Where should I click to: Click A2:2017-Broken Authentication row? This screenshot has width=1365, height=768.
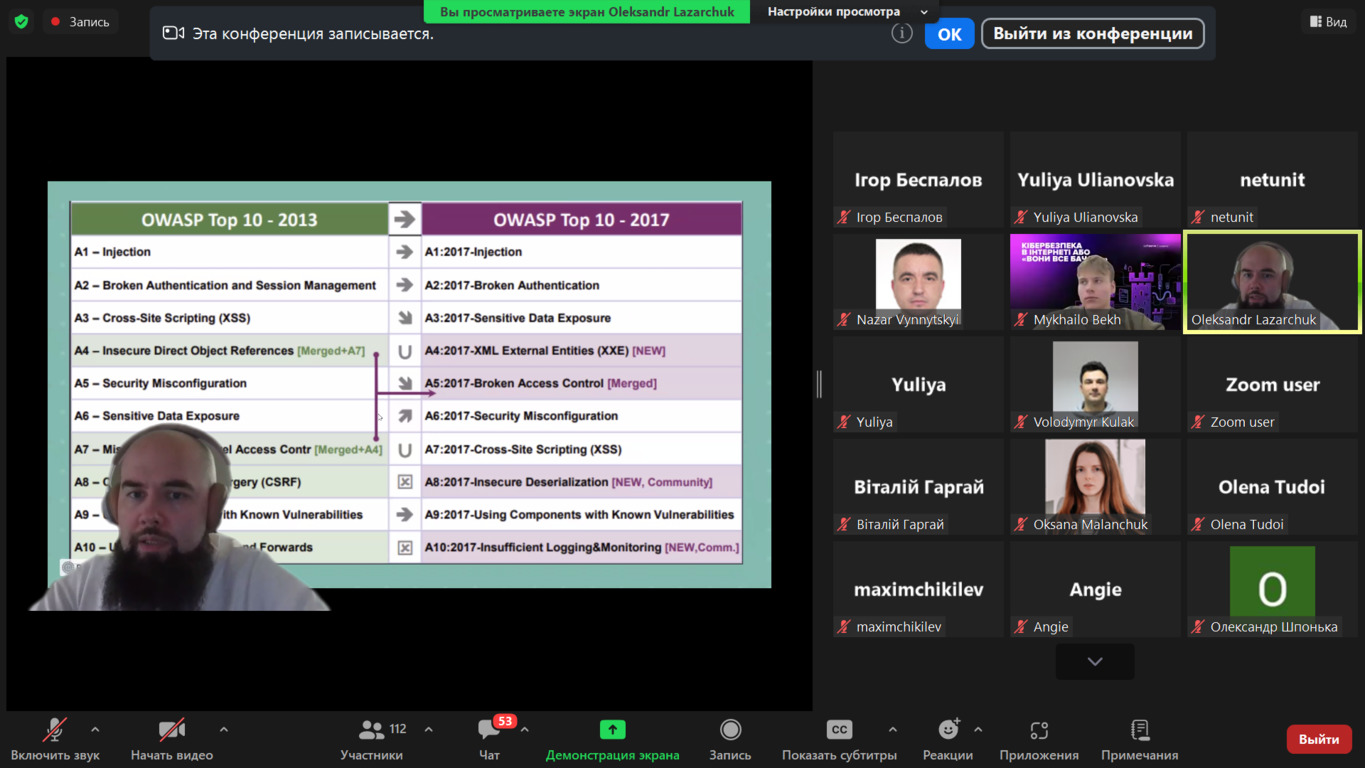(581, 285)
